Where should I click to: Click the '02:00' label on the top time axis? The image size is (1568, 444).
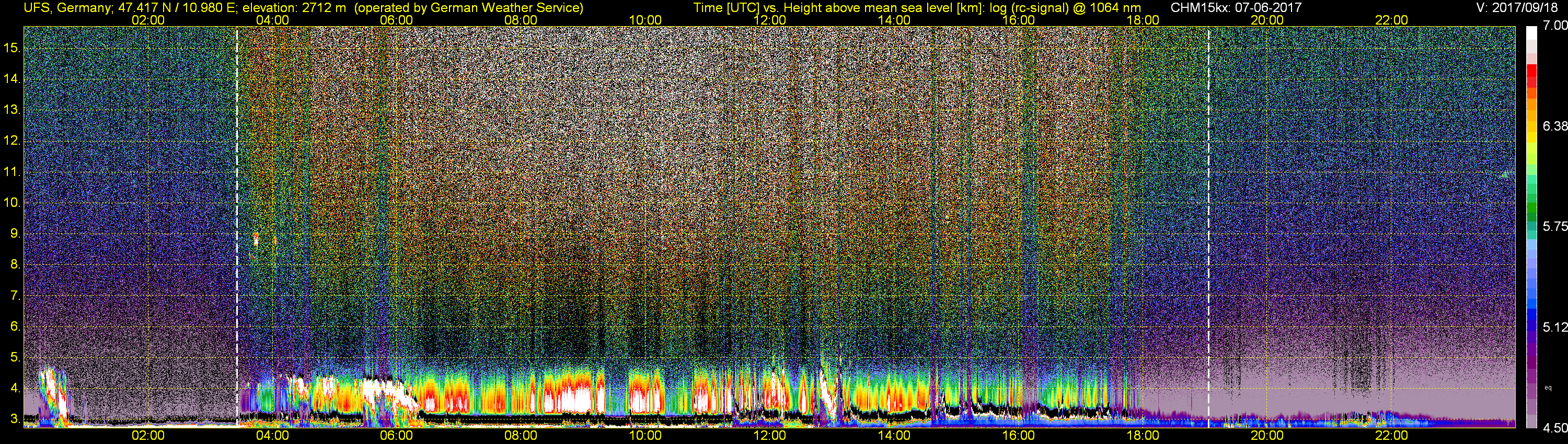148,20
